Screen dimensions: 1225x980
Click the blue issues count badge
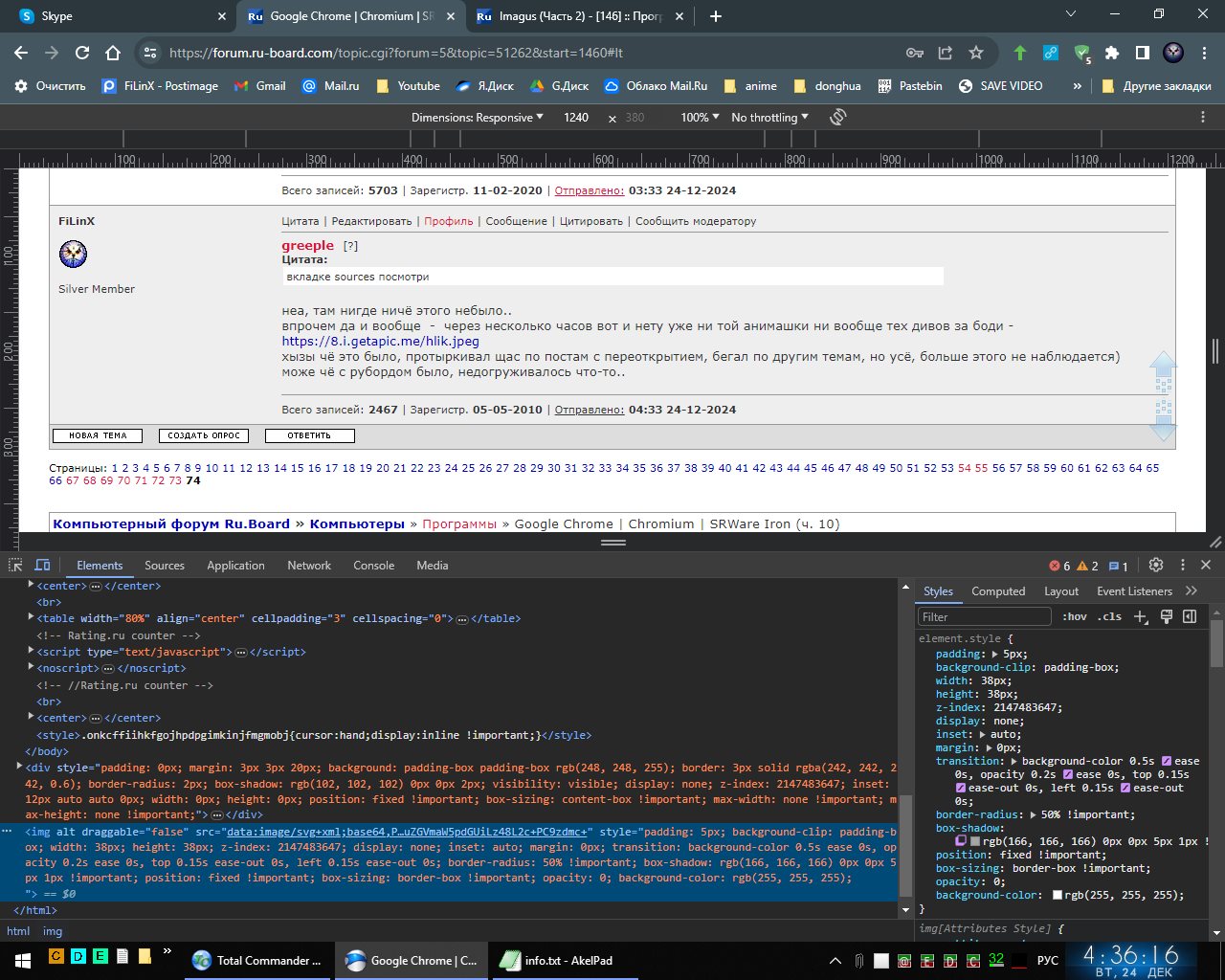tap(1119, 566)
